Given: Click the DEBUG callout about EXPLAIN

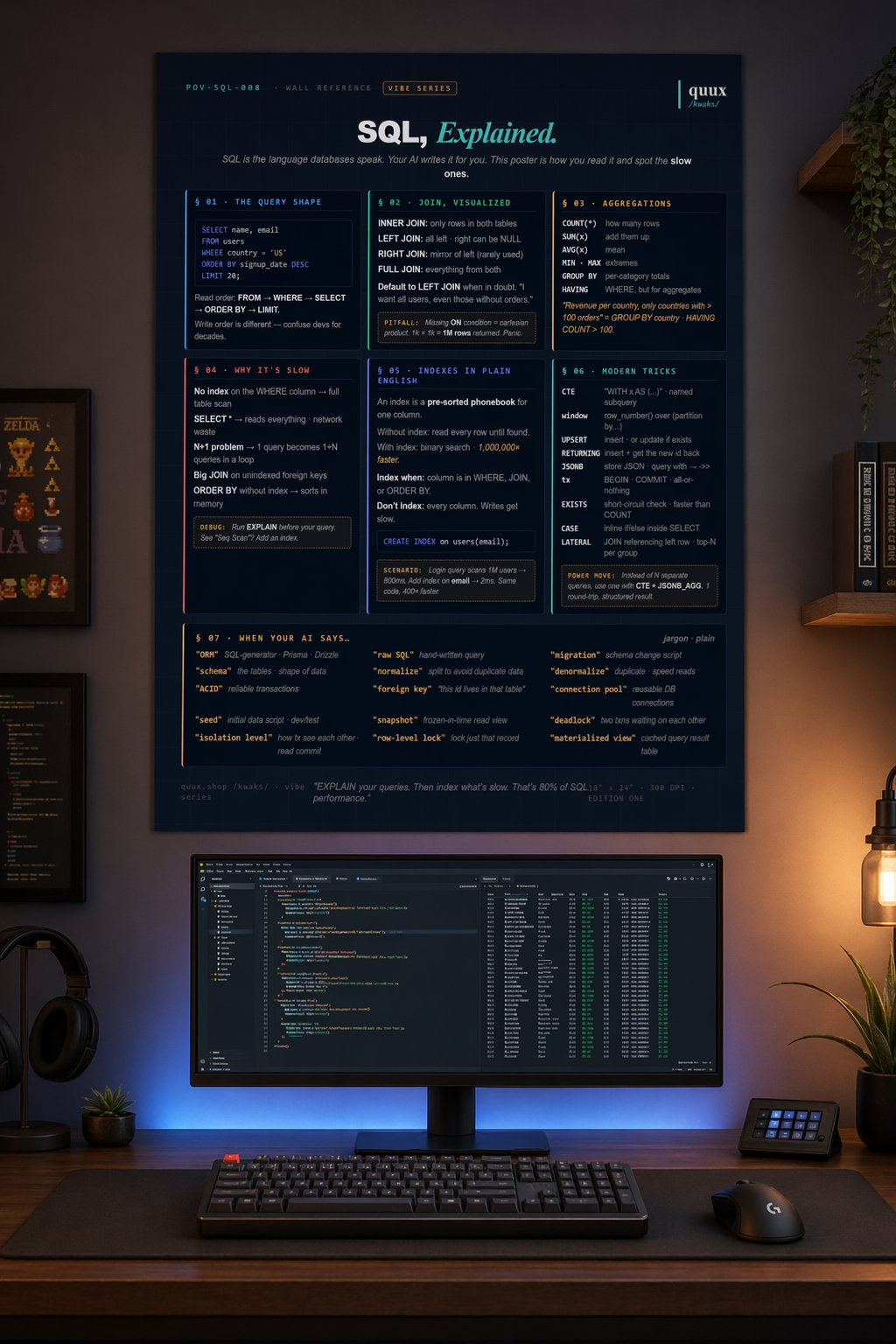Looking at the screenshot, I should pyautogui.click(x=272, y=532).
